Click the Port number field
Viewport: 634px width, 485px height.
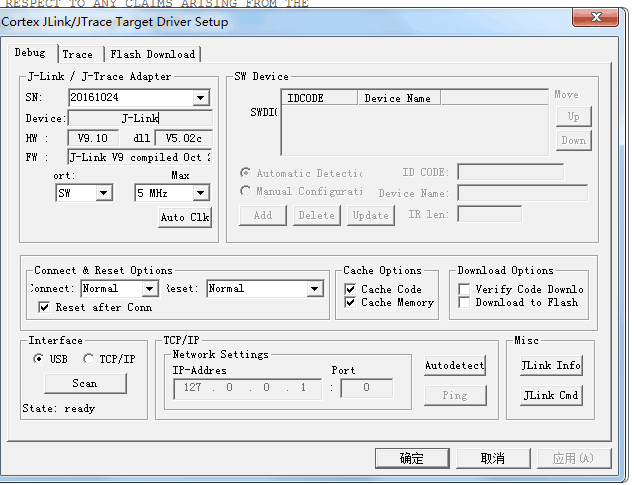366,389
